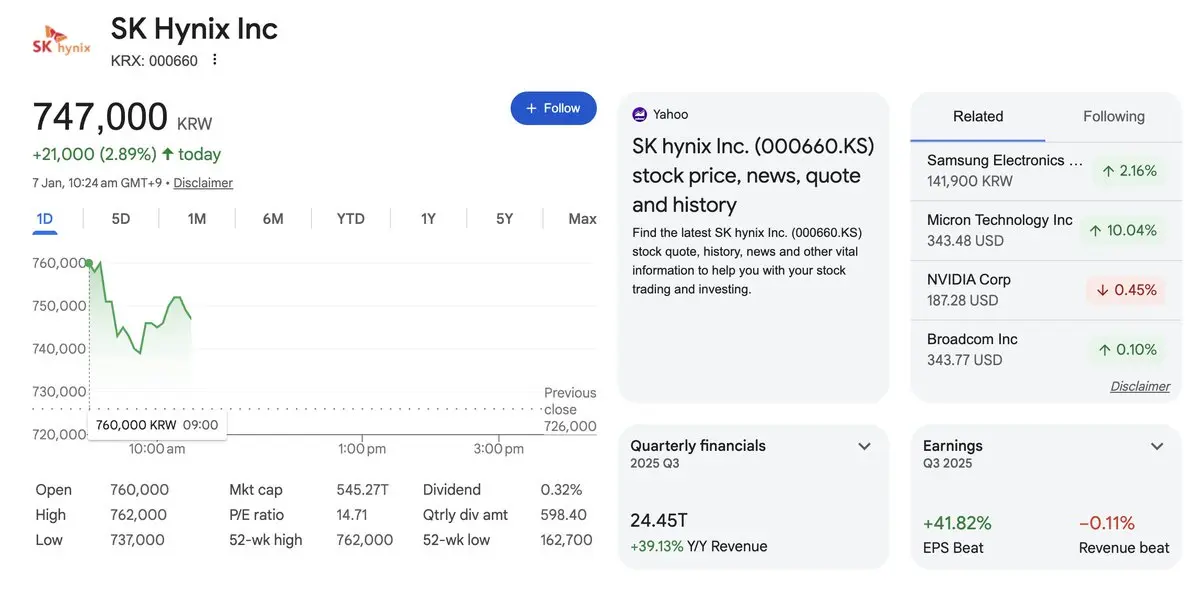The width and height of the screenshot is (1200, 590).
Task: Click the 760,000 KRW chart data point
Action: [x=90, y=264]
